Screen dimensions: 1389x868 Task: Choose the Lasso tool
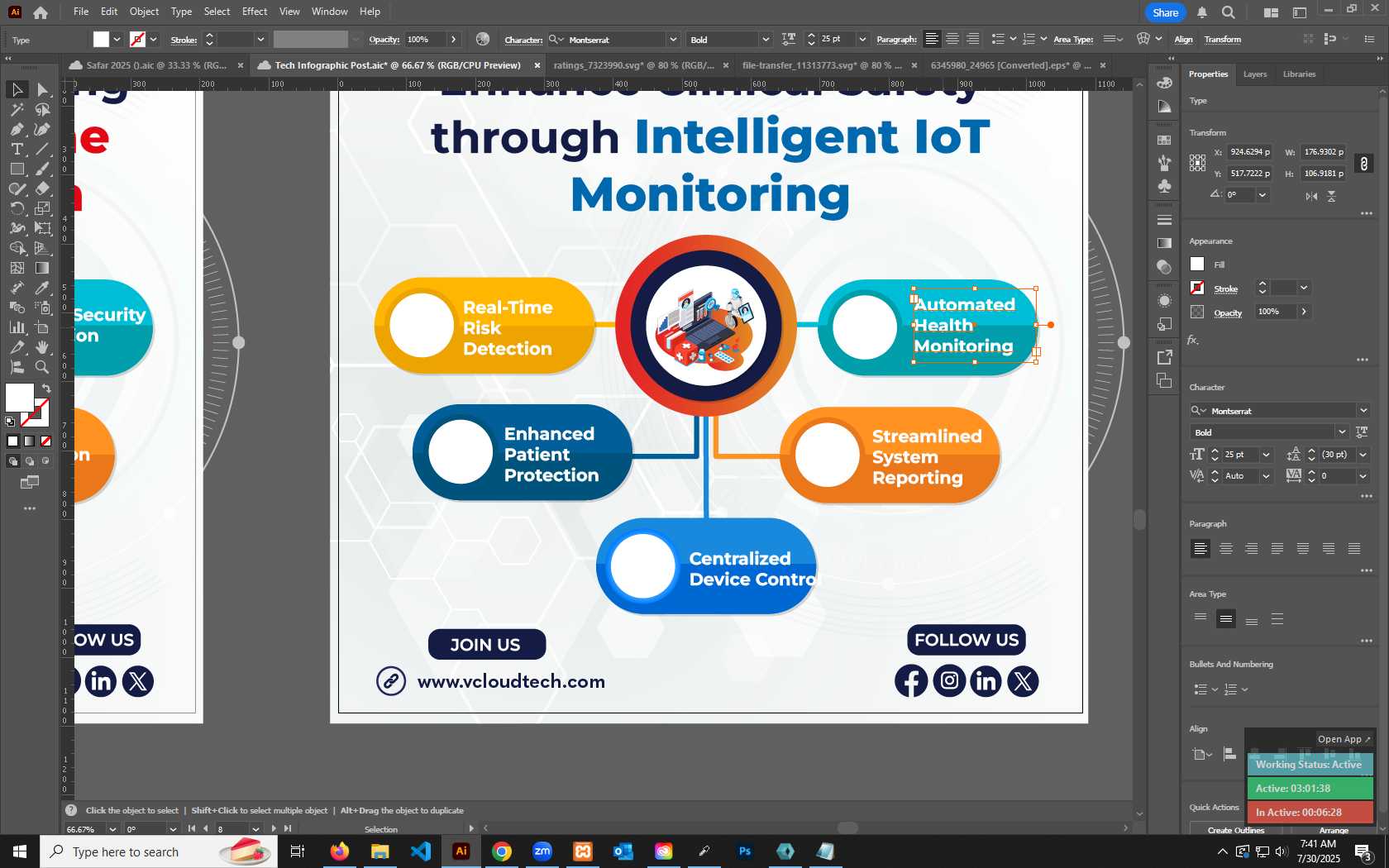coord(42,109)
